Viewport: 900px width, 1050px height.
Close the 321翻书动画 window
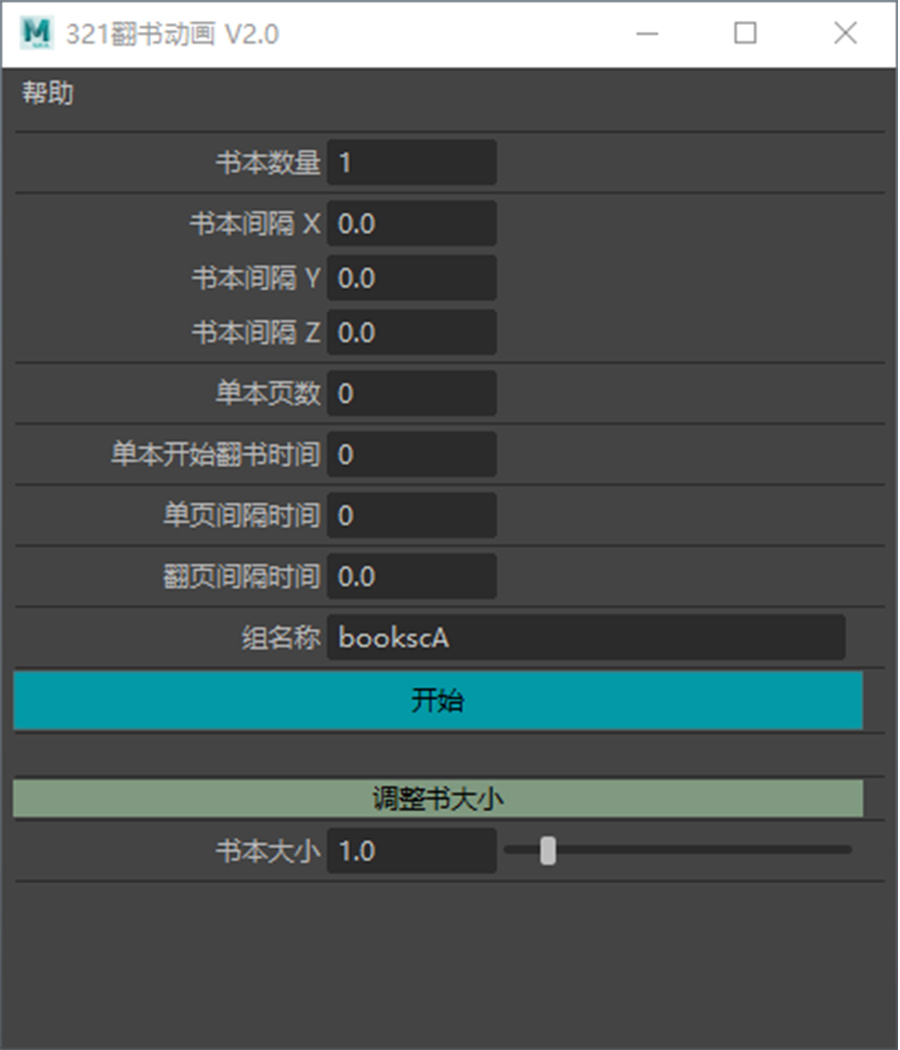[845, 34]
